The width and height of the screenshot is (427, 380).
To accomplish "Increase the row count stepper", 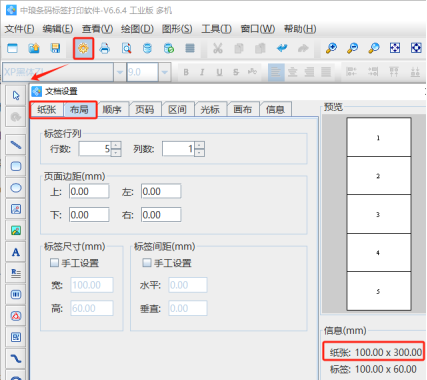I will pos(116,145).
